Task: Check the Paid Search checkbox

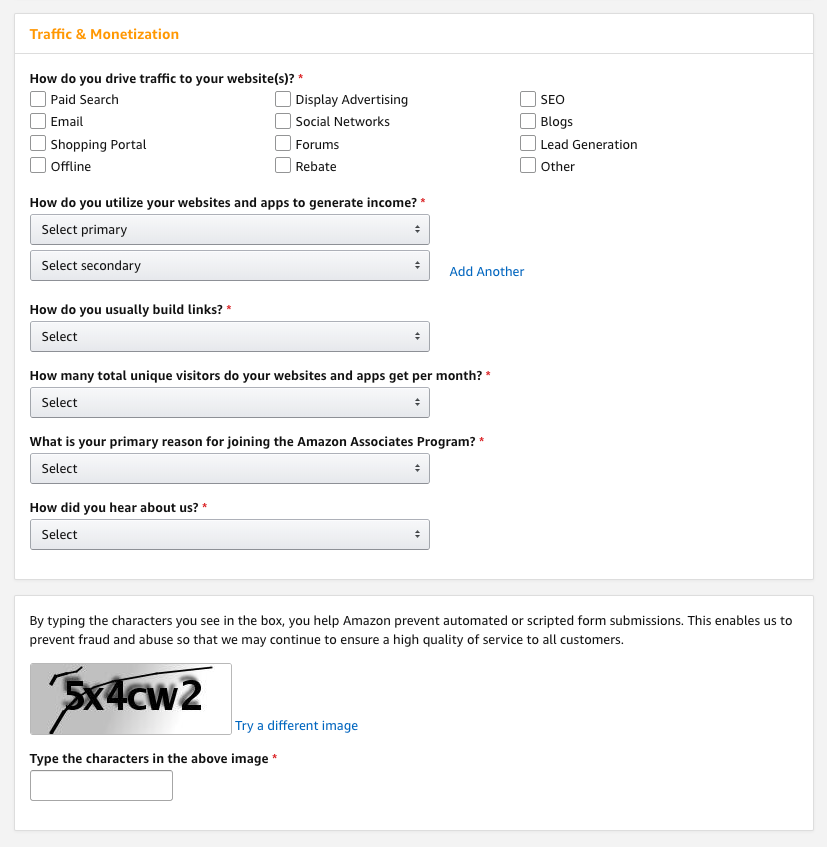Action: (x=38, y=99)
